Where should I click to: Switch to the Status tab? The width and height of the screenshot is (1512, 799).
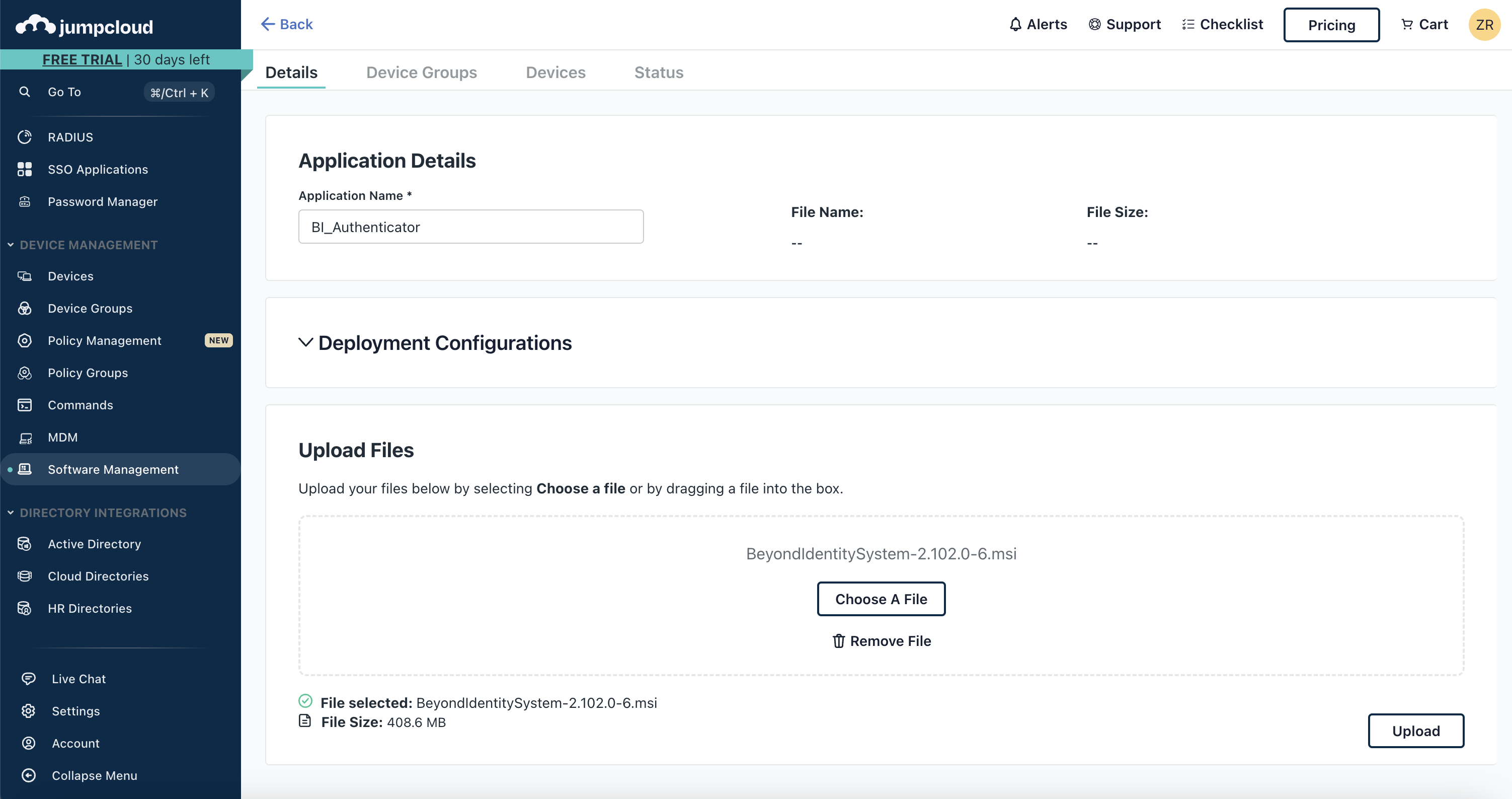tap(659, 72)
